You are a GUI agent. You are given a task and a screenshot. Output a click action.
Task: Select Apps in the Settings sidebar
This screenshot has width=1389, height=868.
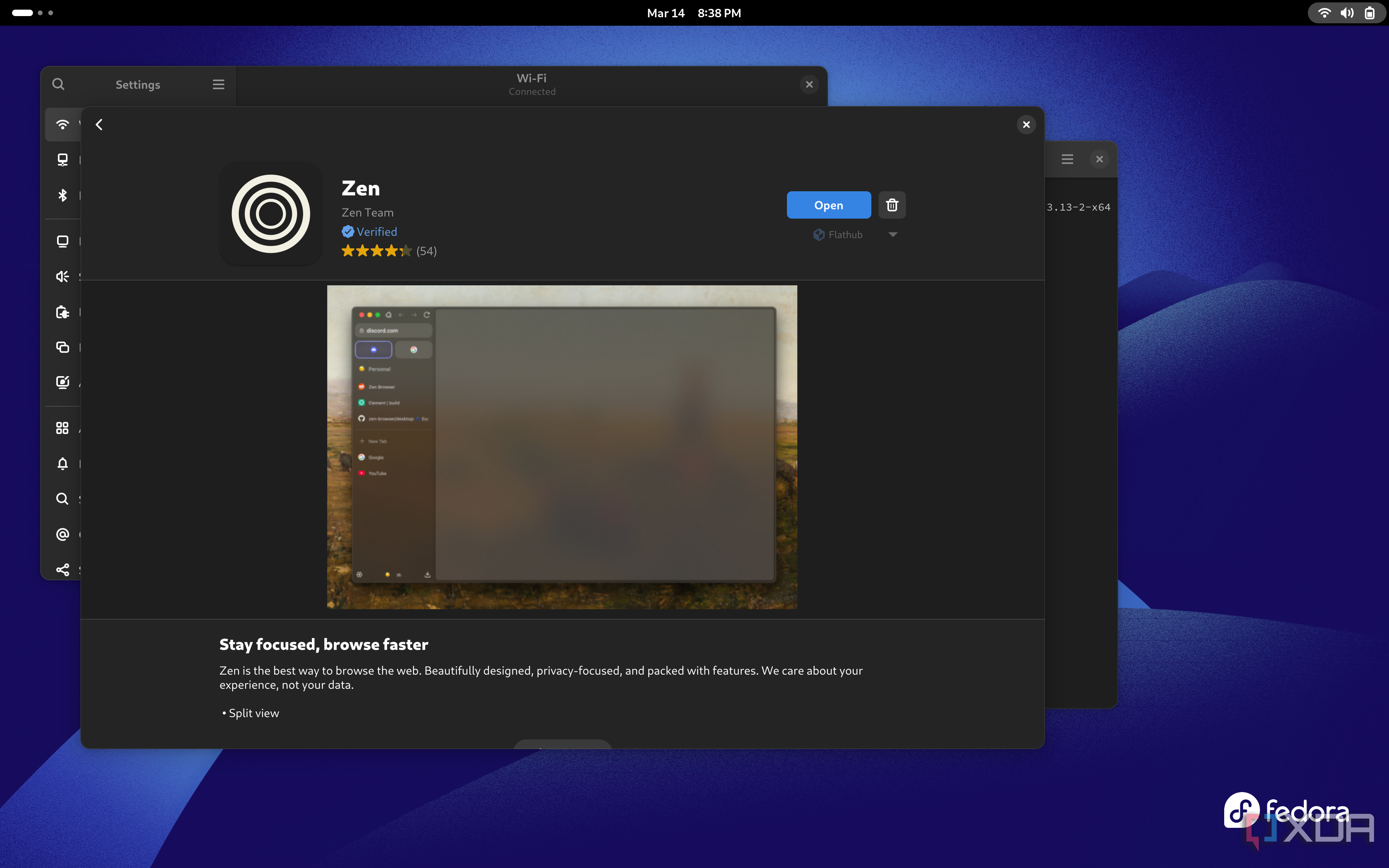pos(63,428)
